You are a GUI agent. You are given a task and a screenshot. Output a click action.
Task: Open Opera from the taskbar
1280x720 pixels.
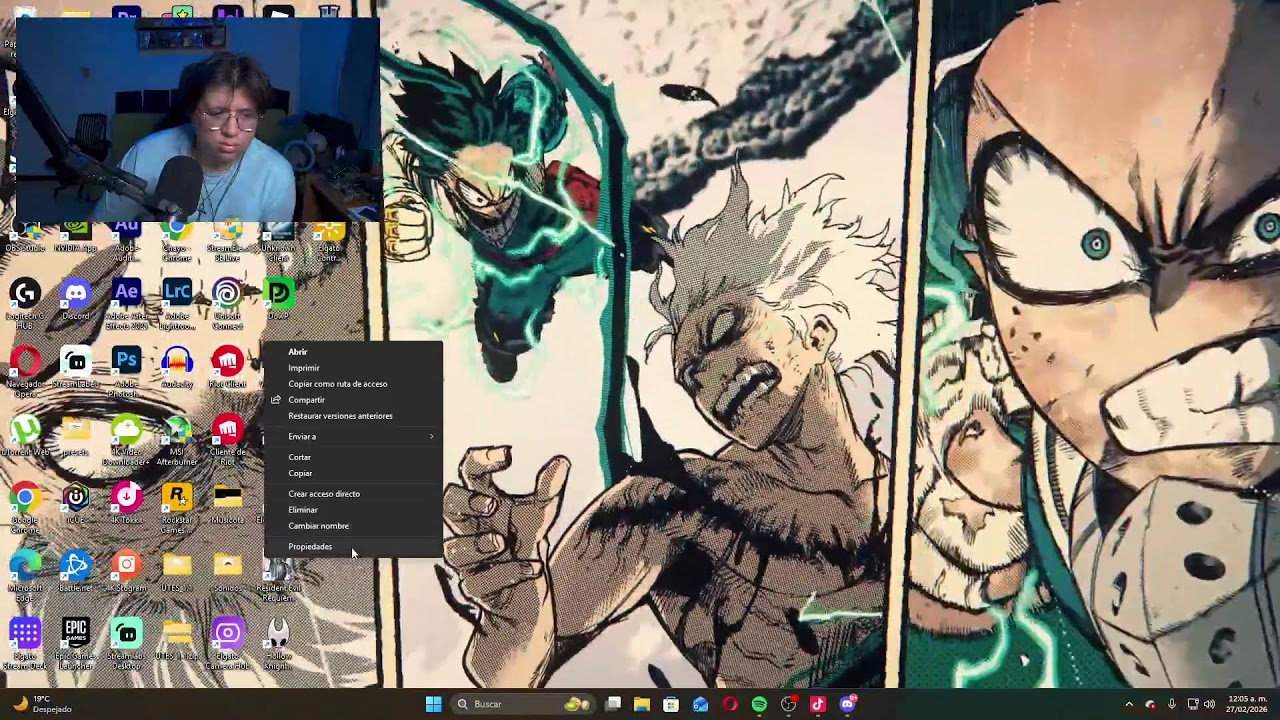[730, 704]
